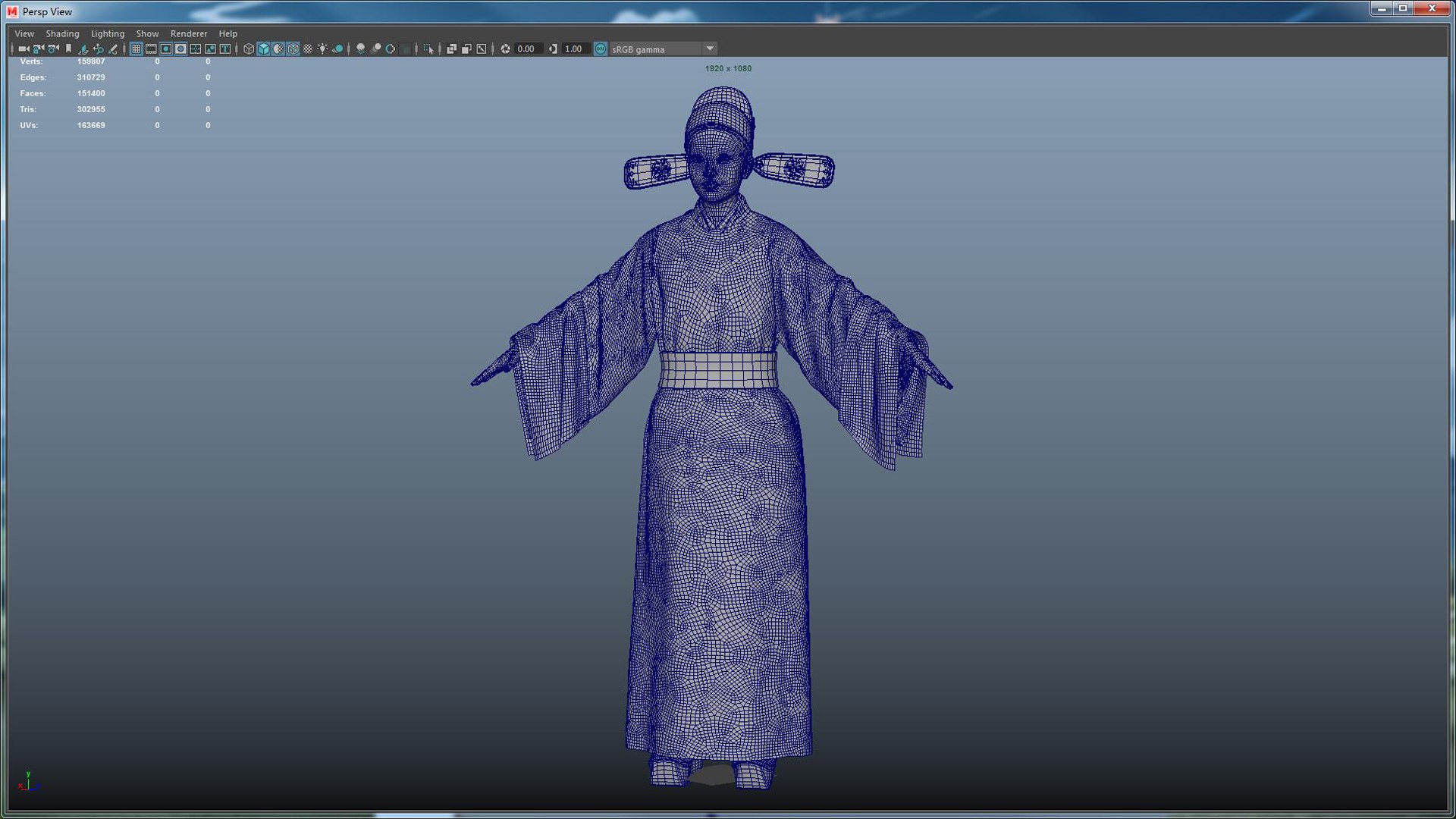1456x819 pixels.
Task: Toggle the X-Ray display icon
Action: point(452,49)
